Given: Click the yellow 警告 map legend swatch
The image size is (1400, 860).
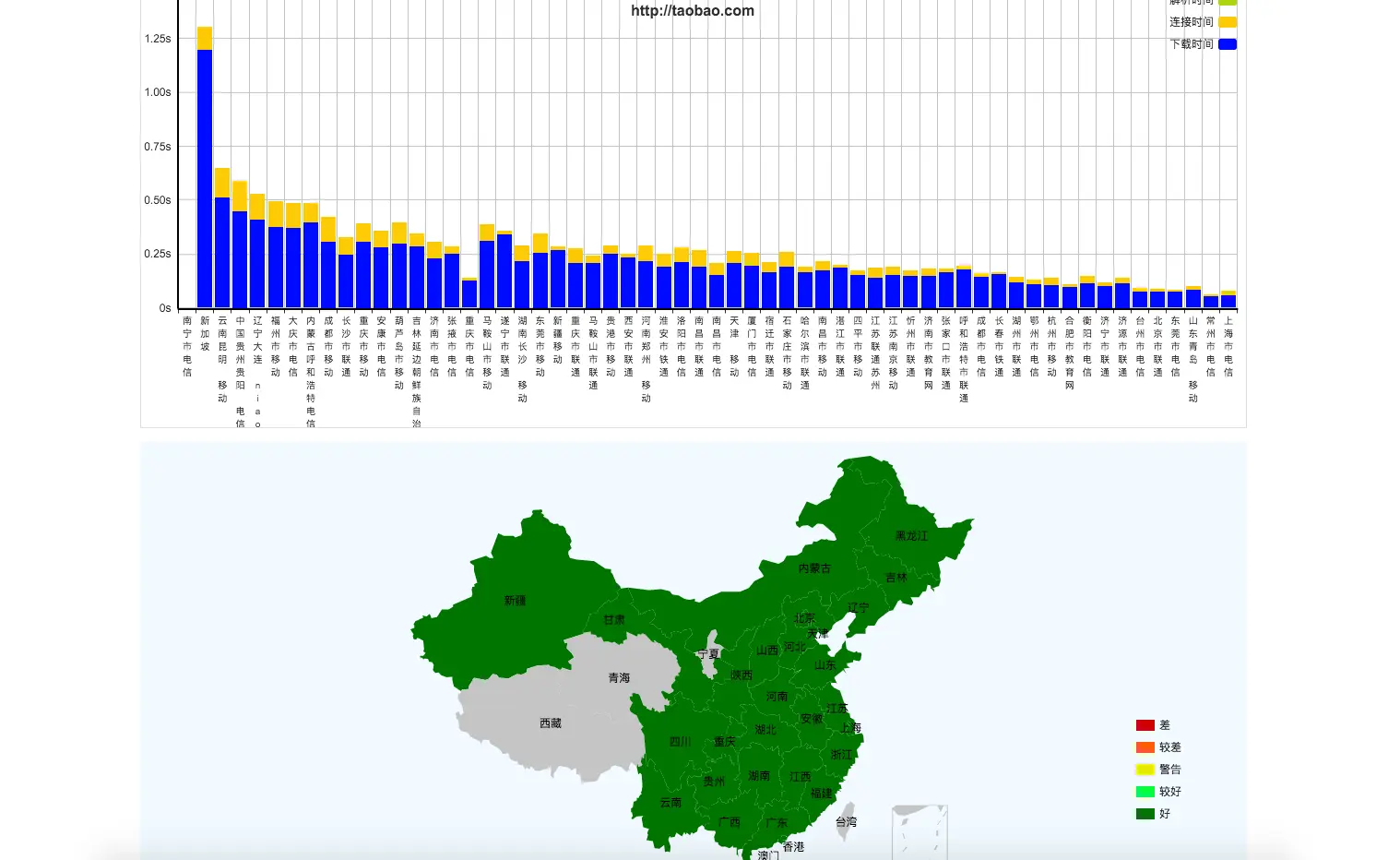Looking at the screenshot, I should click(x=1145, y=770).
